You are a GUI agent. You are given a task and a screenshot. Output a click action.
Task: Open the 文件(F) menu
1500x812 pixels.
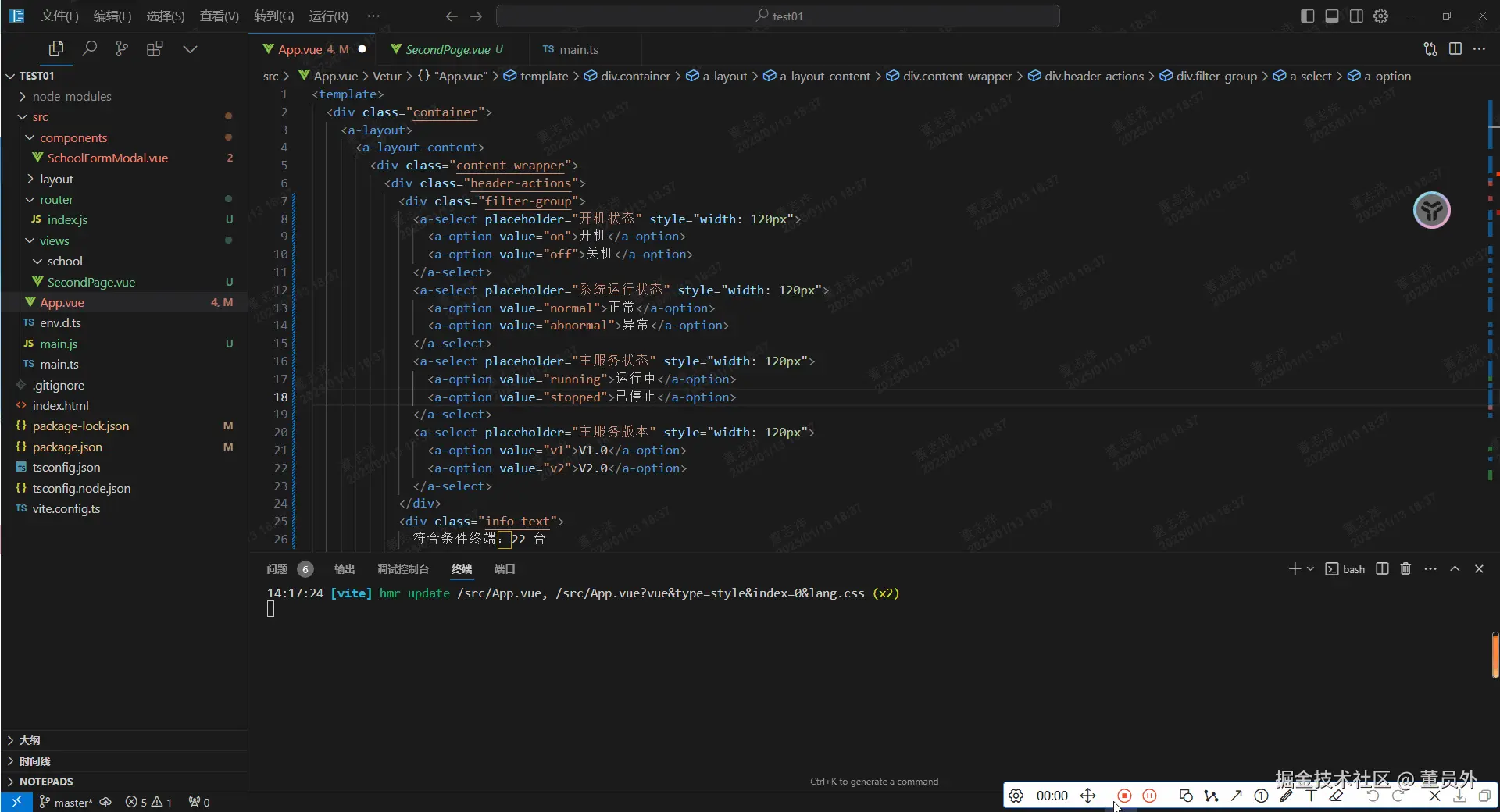(x=59, y=16)
